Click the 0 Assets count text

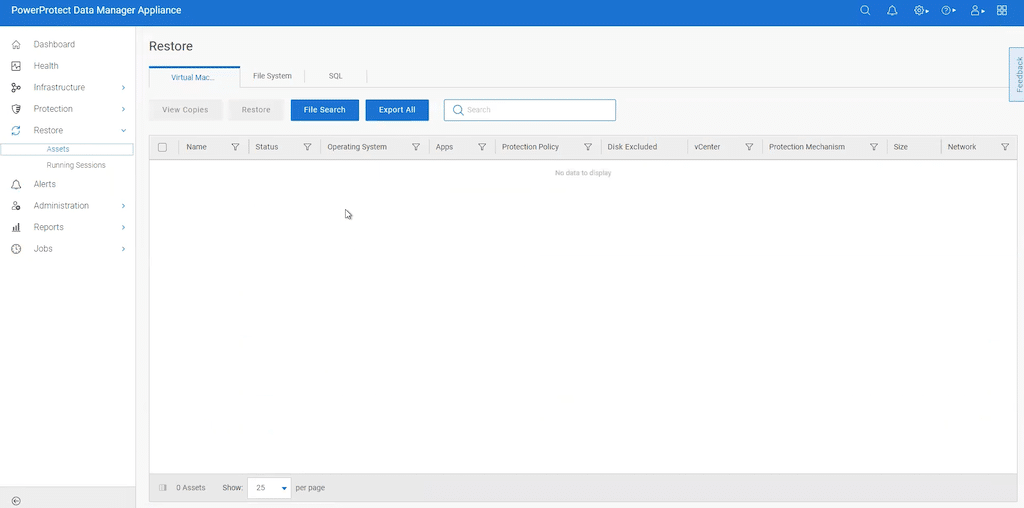(x=191, y=488)
